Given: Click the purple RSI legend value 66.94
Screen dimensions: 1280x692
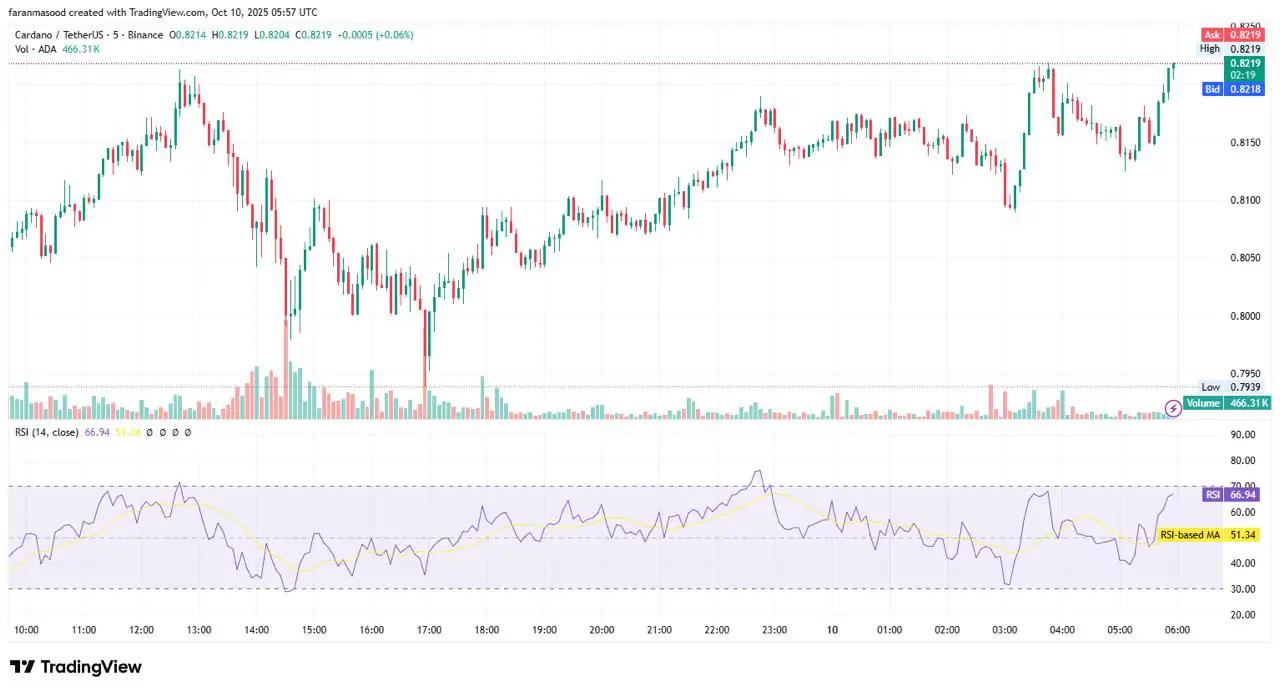Looking at the screenshot, I should [97, 432].
